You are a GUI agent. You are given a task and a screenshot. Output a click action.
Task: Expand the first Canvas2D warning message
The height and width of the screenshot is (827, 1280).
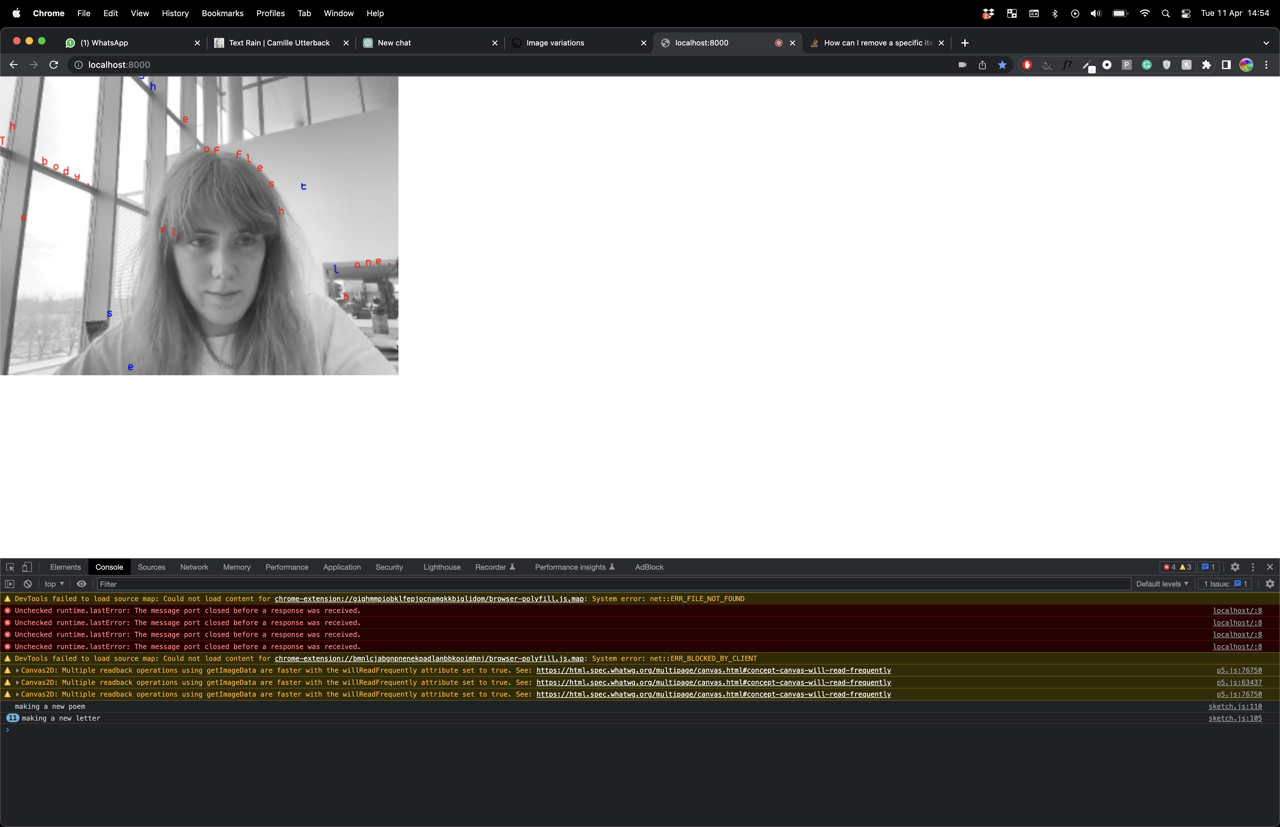point(18,671)
